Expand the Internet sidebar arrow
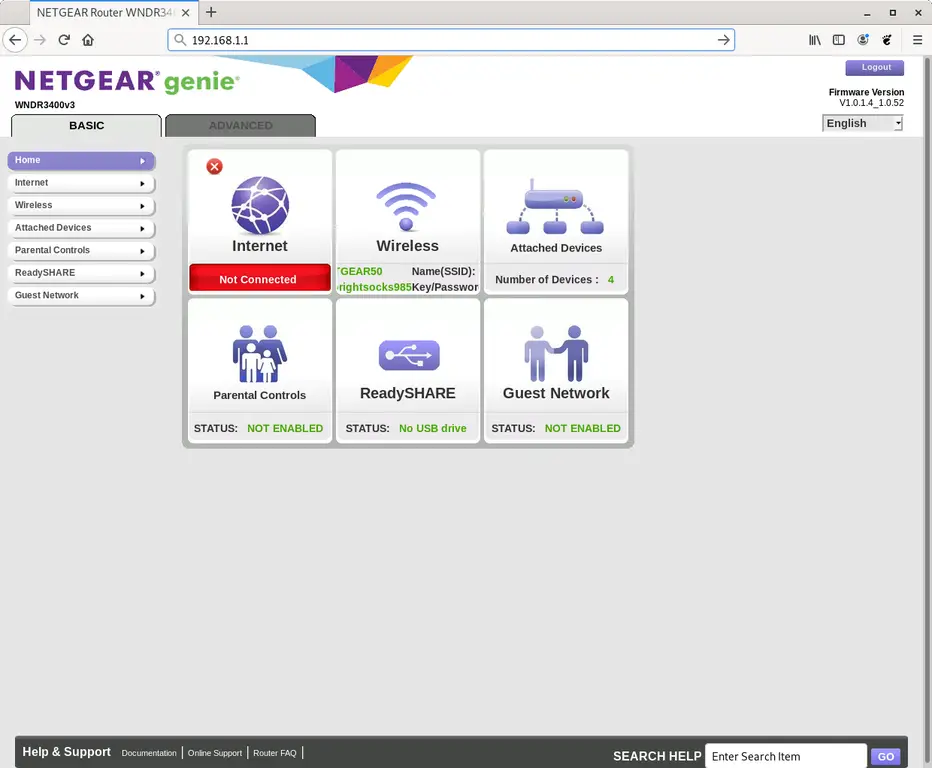The image size is (932, 768). point(142,184)
